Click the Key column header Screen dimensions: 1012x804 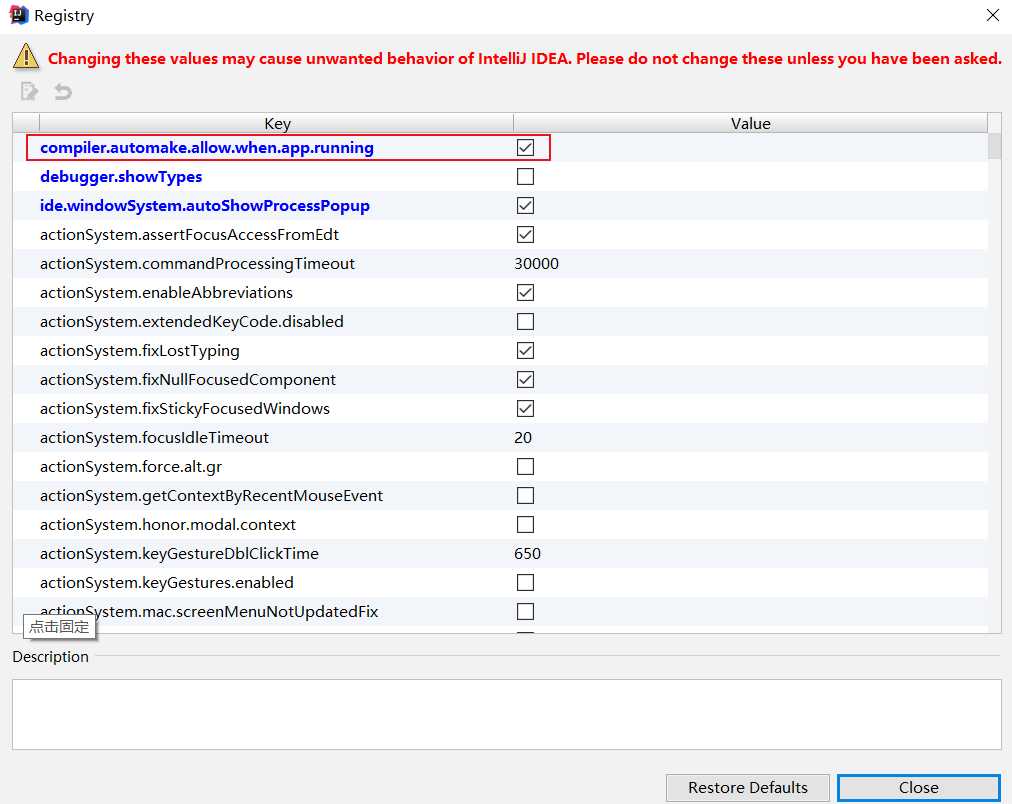point(277,123)
